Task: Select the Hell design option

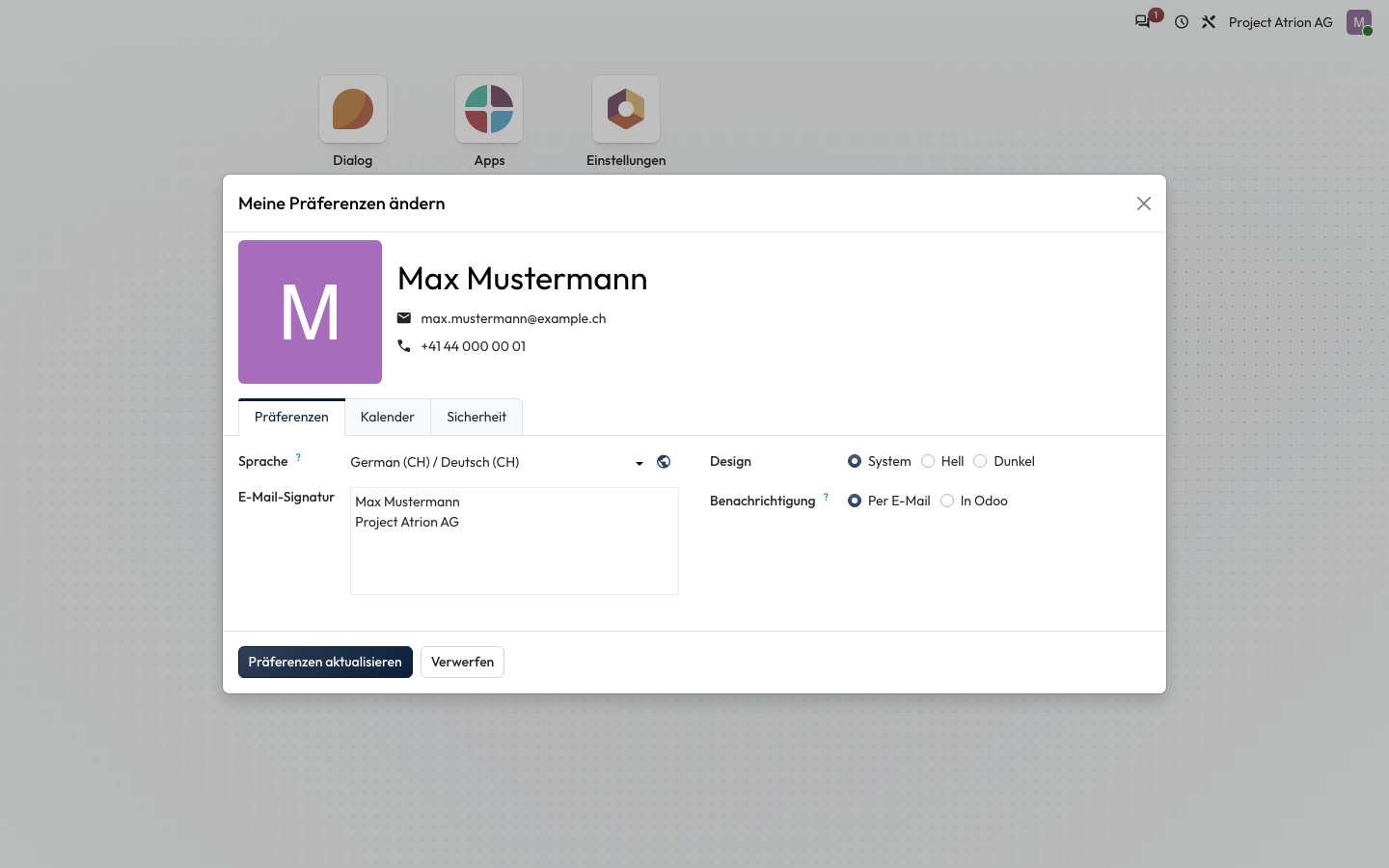Action: [928, 461]
